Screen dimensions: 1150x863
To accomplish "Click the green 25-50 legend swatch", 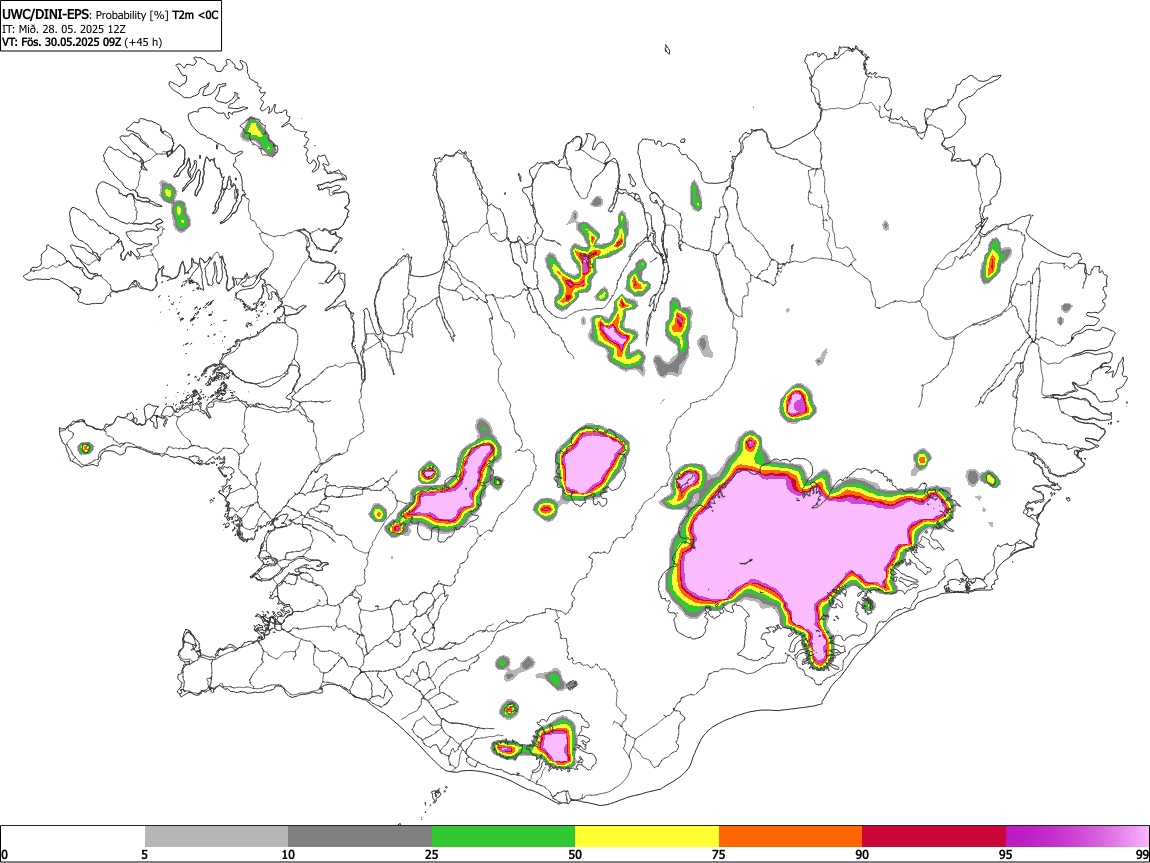I will [503, 837].
